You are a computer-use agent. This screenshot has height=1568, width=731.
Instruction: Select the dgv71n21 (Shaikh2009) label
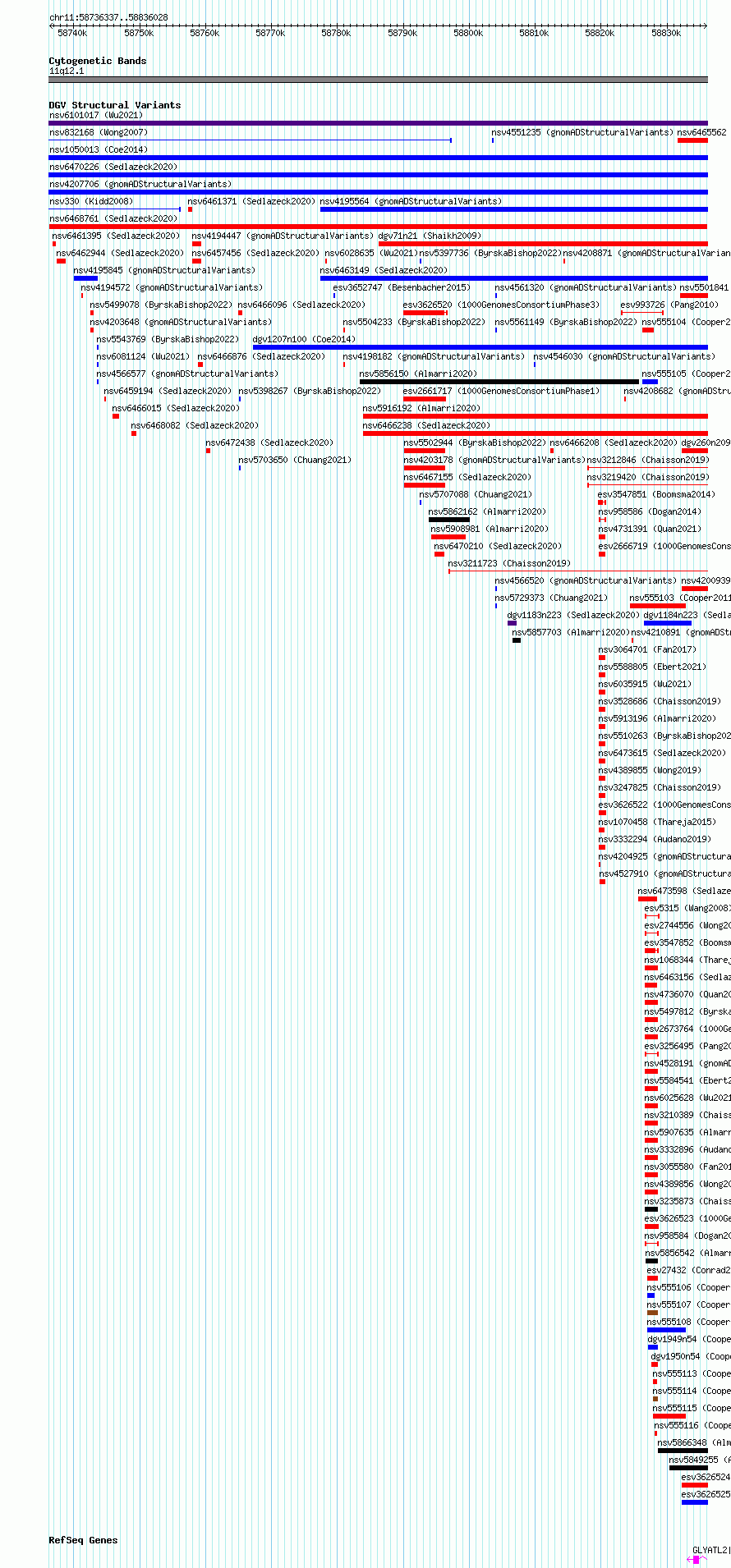(x=430, y=236)
